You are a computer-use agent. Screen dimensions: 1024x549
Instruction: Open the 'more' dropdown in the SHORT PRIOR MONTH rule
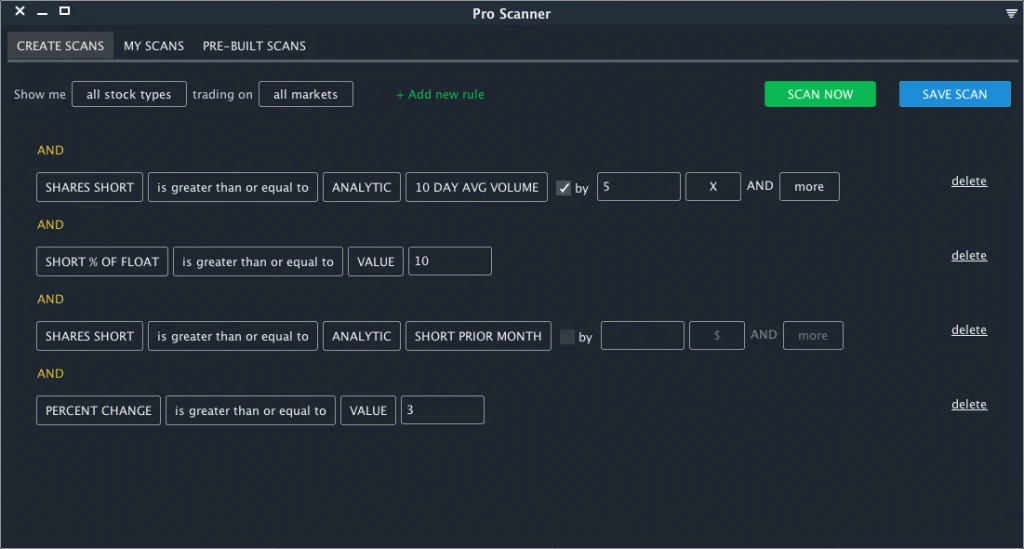point(813,336)
